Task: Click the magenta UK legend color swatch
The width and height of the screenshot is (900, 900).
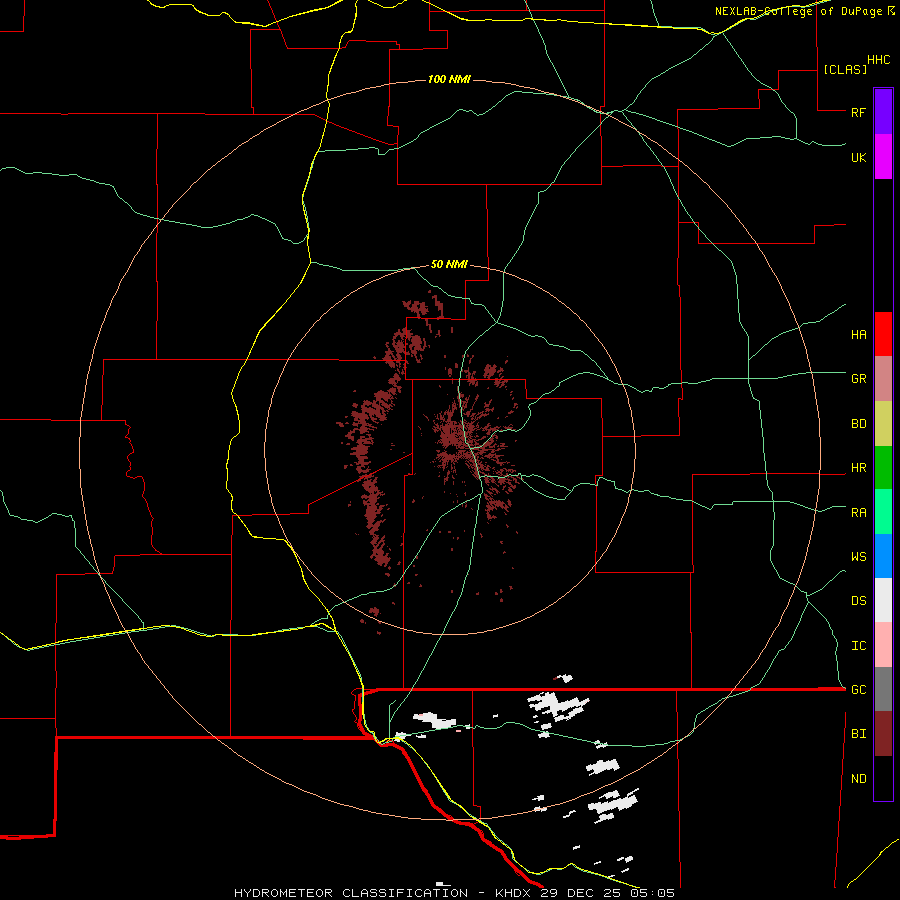Action: [883, 157]
